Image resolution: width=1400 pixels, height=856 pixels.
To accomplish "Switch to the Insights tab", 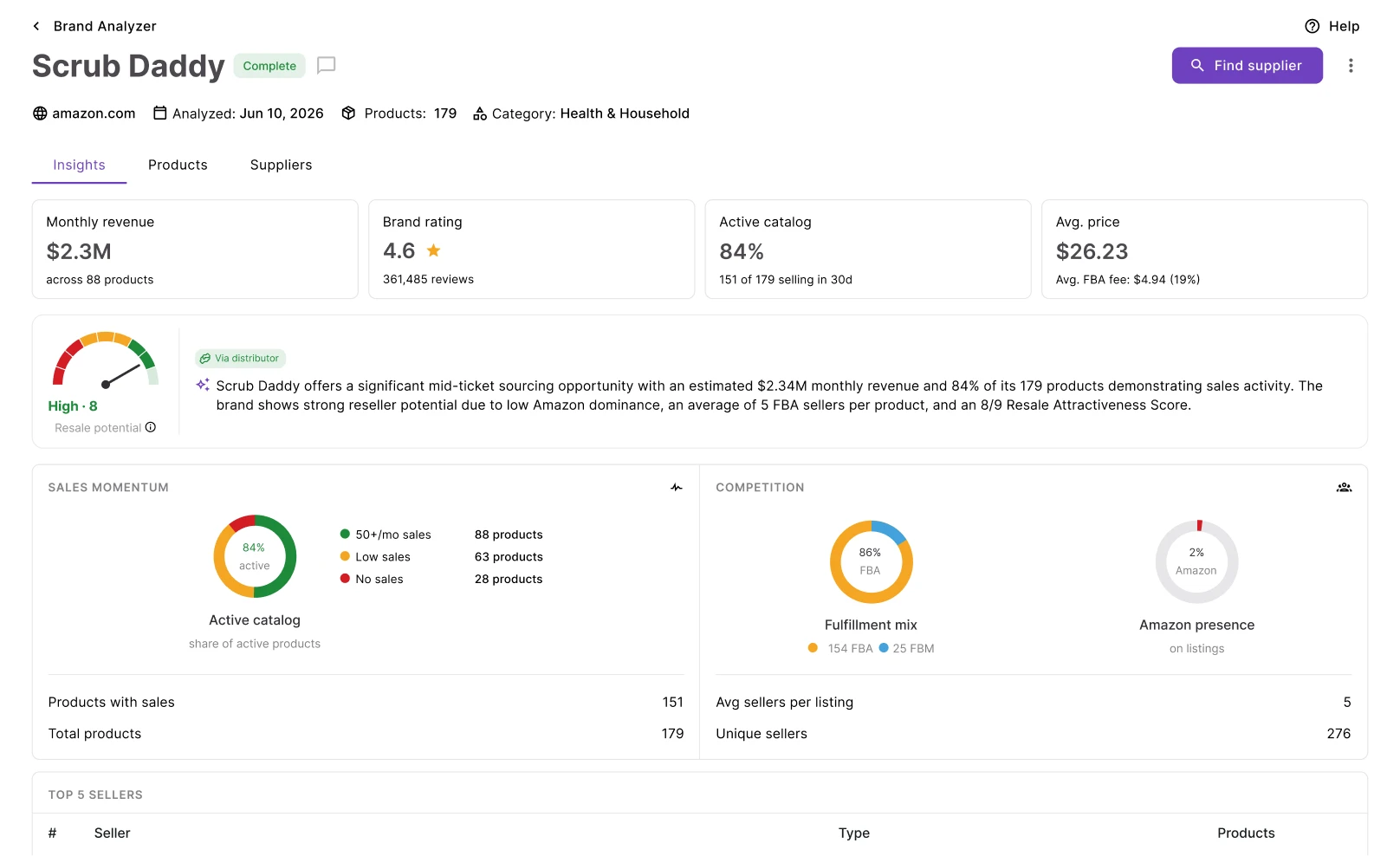I will [x=79, y=165].
